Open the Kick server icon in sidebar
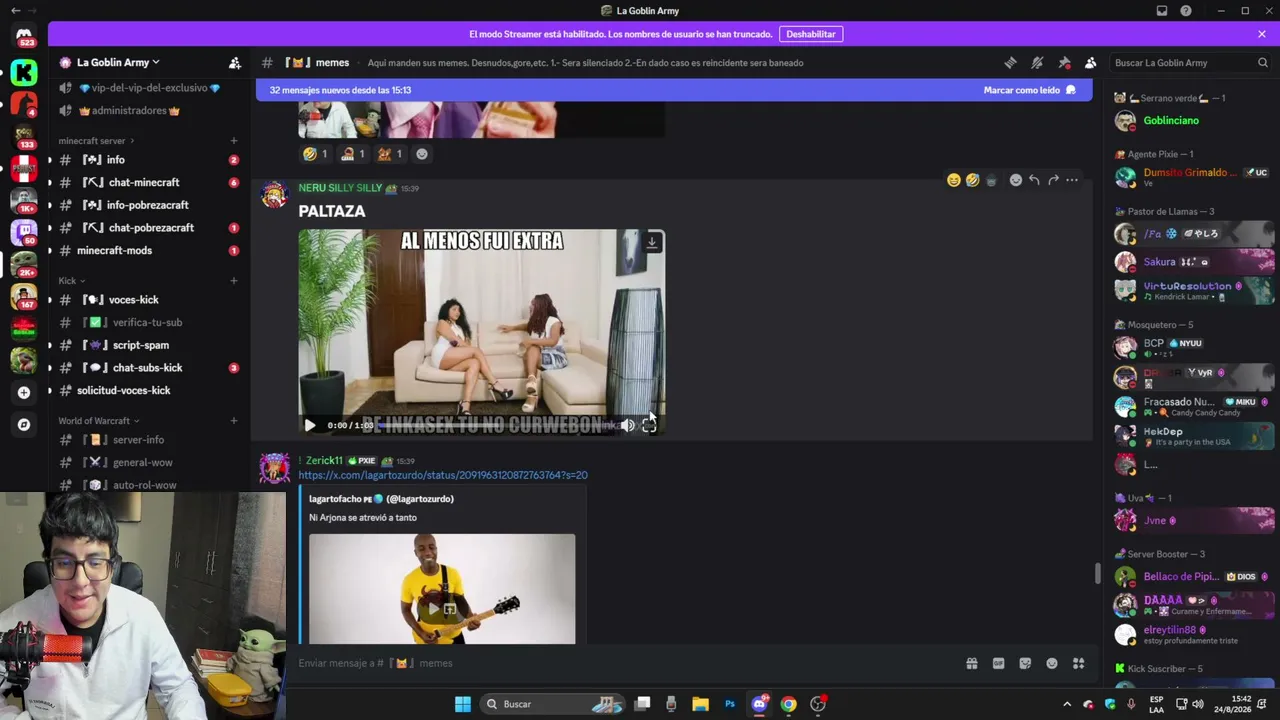The width and height of the screenshot is (1280, 720). coord(24,72)
